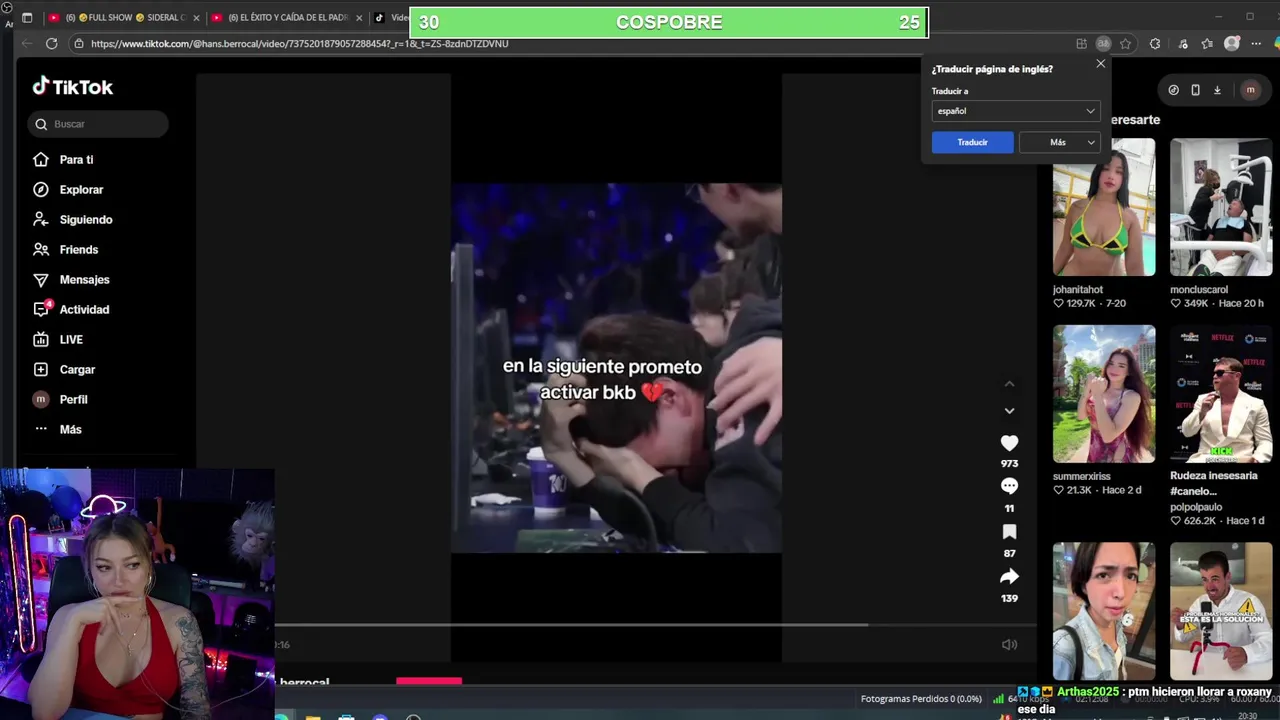Click the playing TikTok video
The height and width of the screenshot is (720, 1280).
tap(616, 368)
